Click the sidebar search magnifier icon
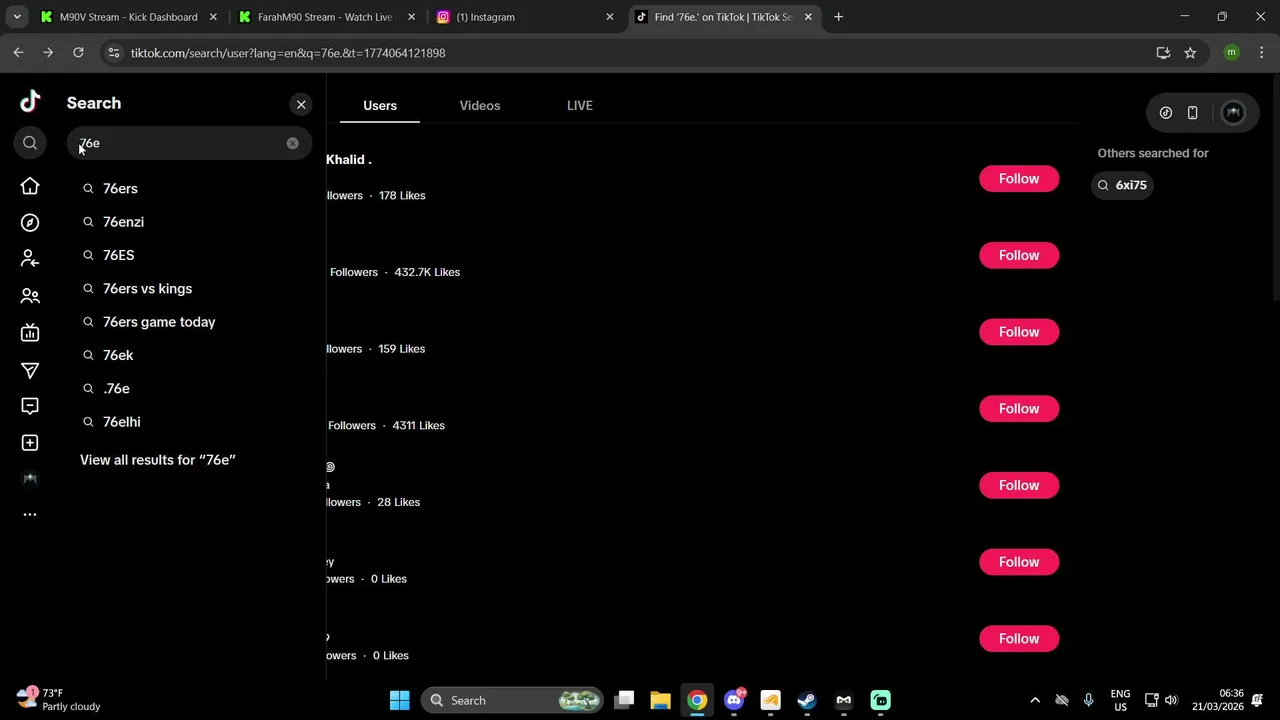1280x720 pixels. pyautogui.click(x=30, y=143)
